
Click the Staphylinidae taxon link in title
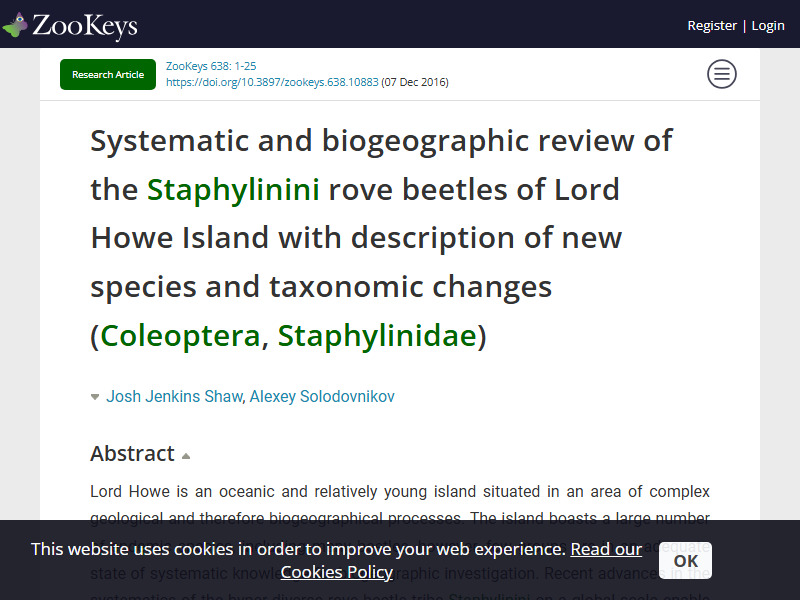377,336
